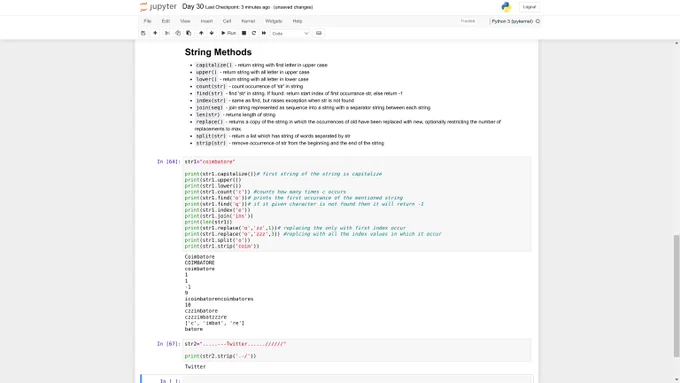
Task: Click the output line 'Twitter'
Action: pyautogui.click(x=195, y=367)
